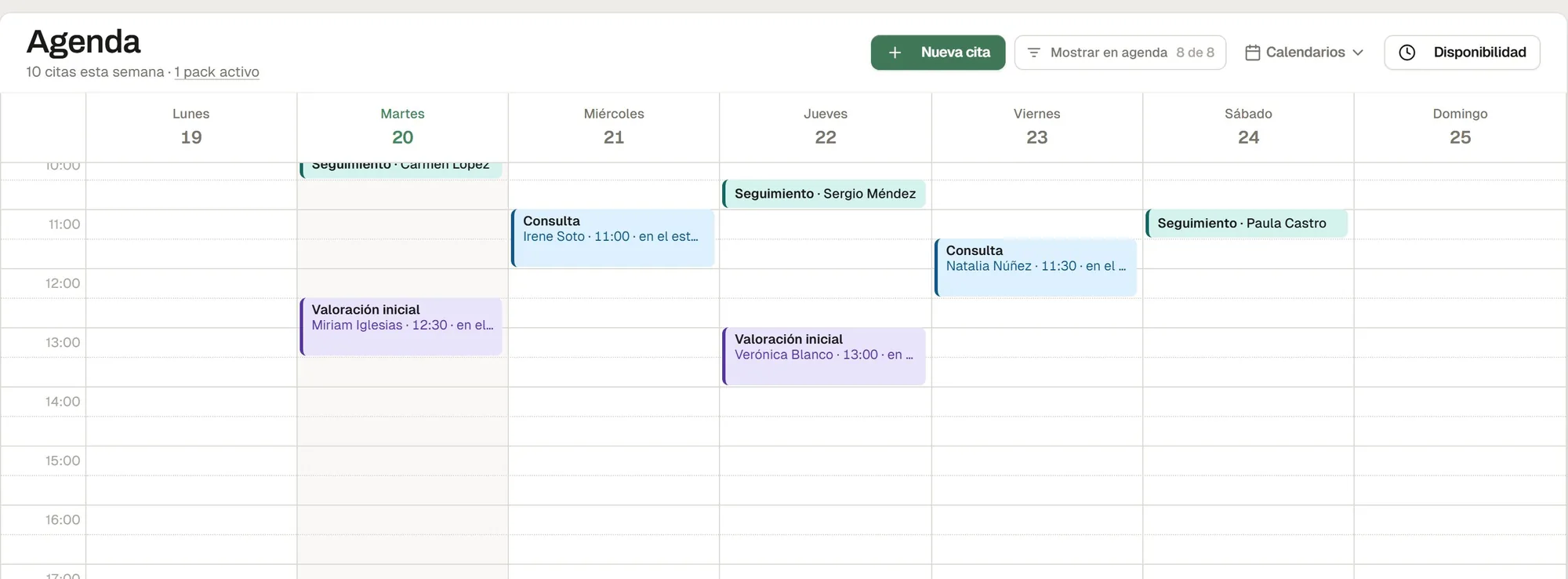Open Consulta appointment with Irene Soto

tap(613, 238)
